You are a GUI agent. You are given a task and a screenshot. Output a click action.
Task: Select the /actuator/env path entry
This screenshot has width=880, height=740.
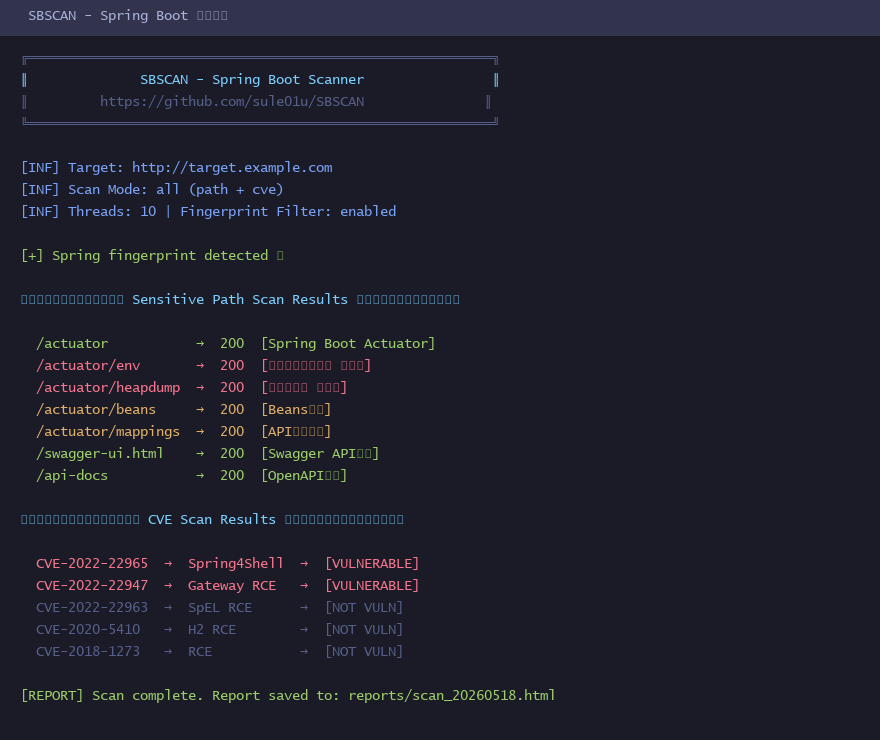click(x=88, y=366)
